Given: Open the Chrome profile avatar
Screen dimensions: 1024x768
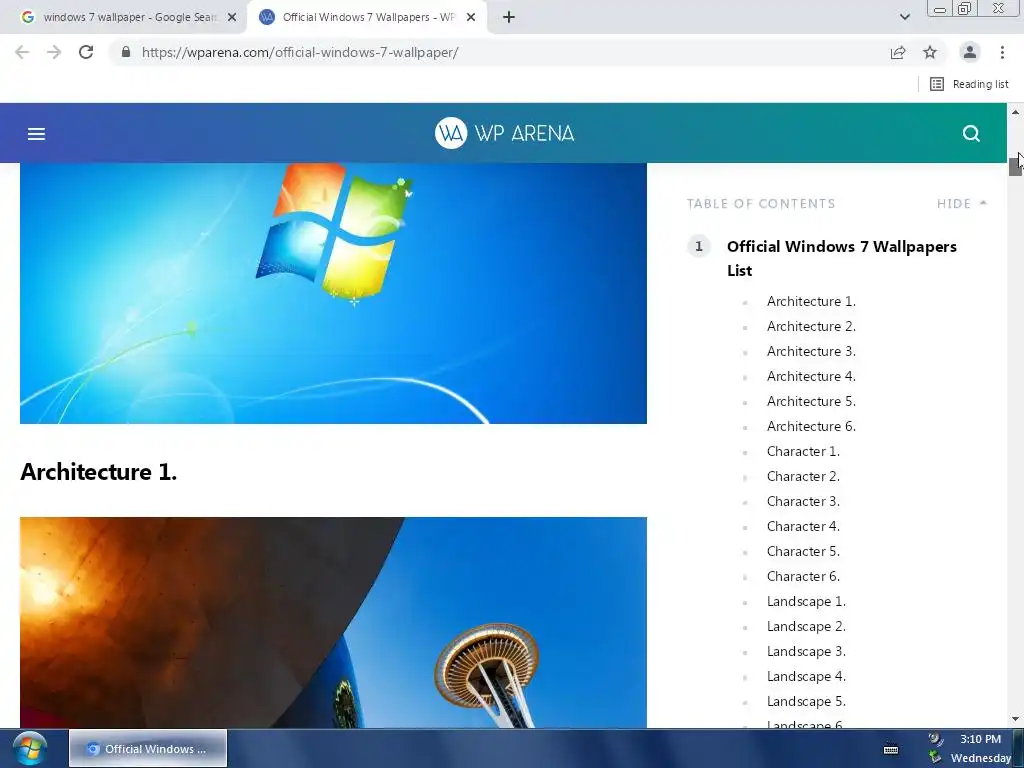Looking at the screenshot, I should (970, 52).
